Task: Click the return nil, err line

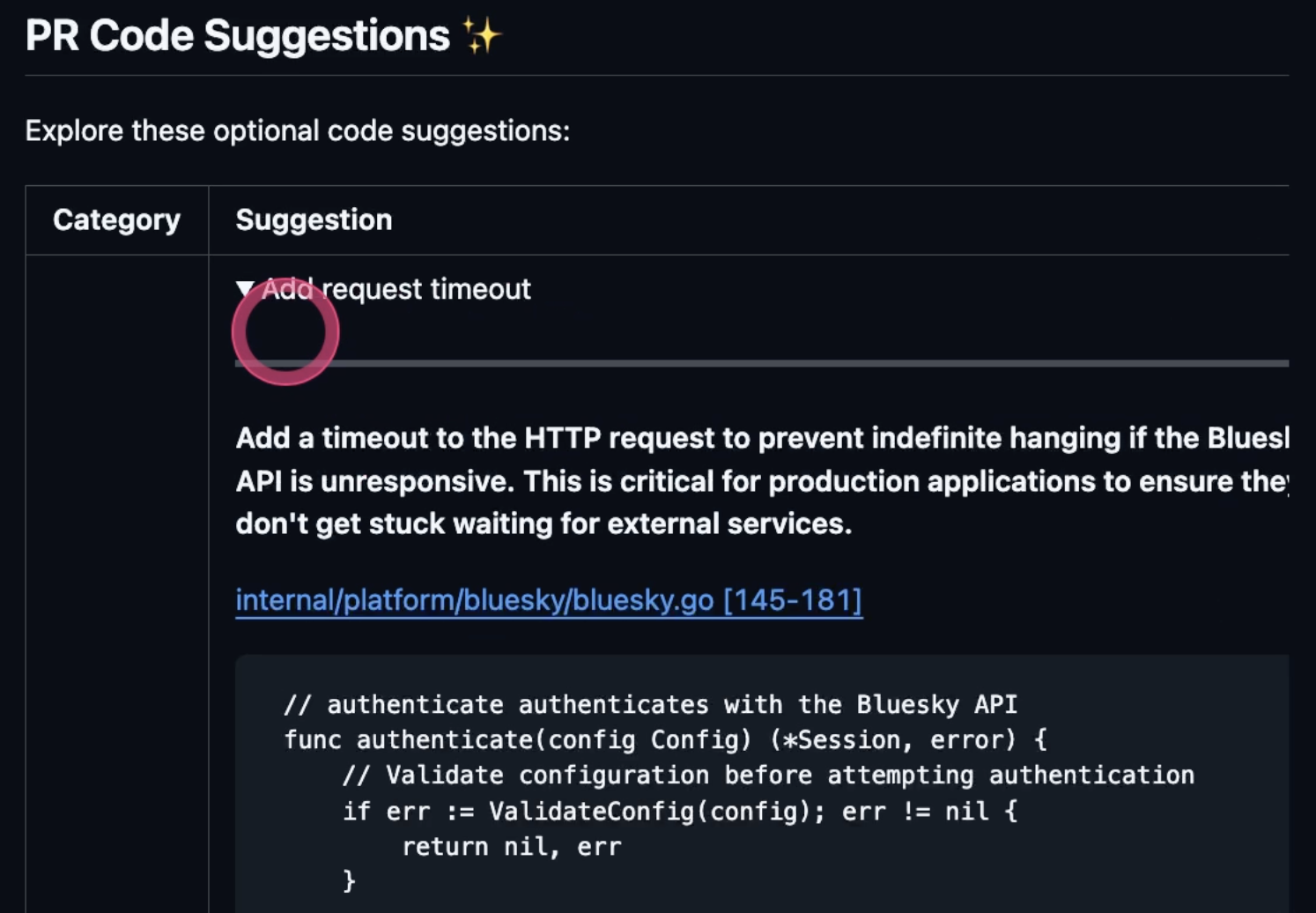Action: 512,847
